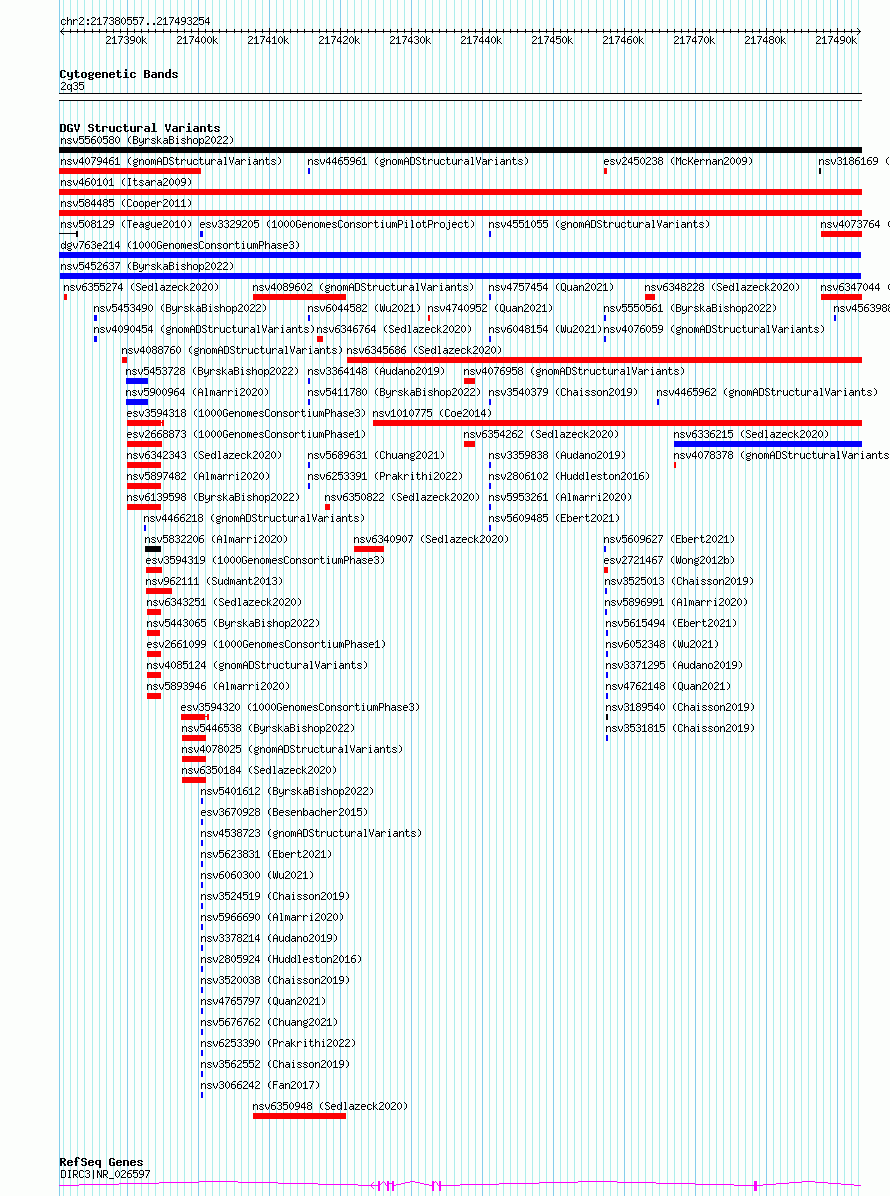Click the nsv3364148 (Audano2019) label
Viewport: 890px width, 1196px height.
coord(376,371)
